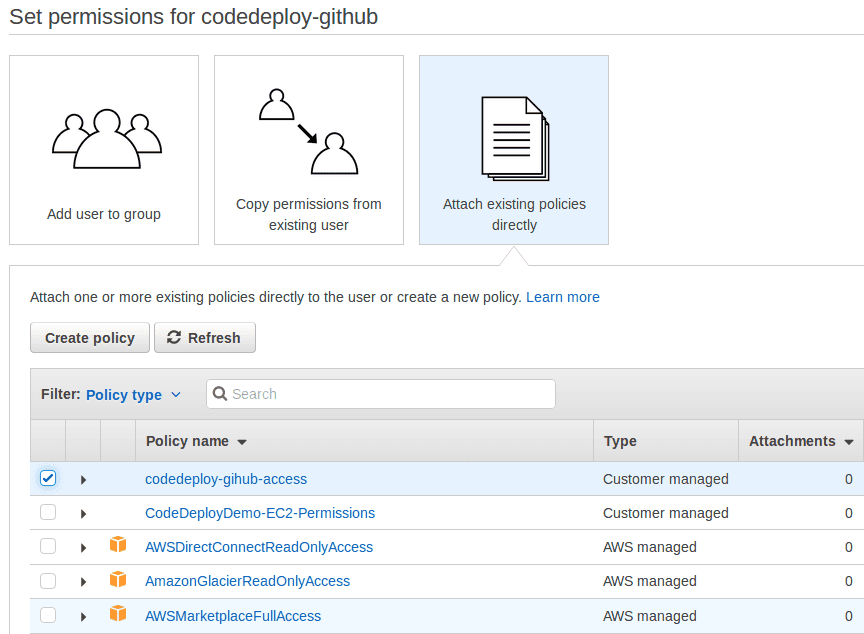
Task: Enable the AWSMarketplaceFullAccess checkbox
Action: pyautogui.click(x=48, y=615)
